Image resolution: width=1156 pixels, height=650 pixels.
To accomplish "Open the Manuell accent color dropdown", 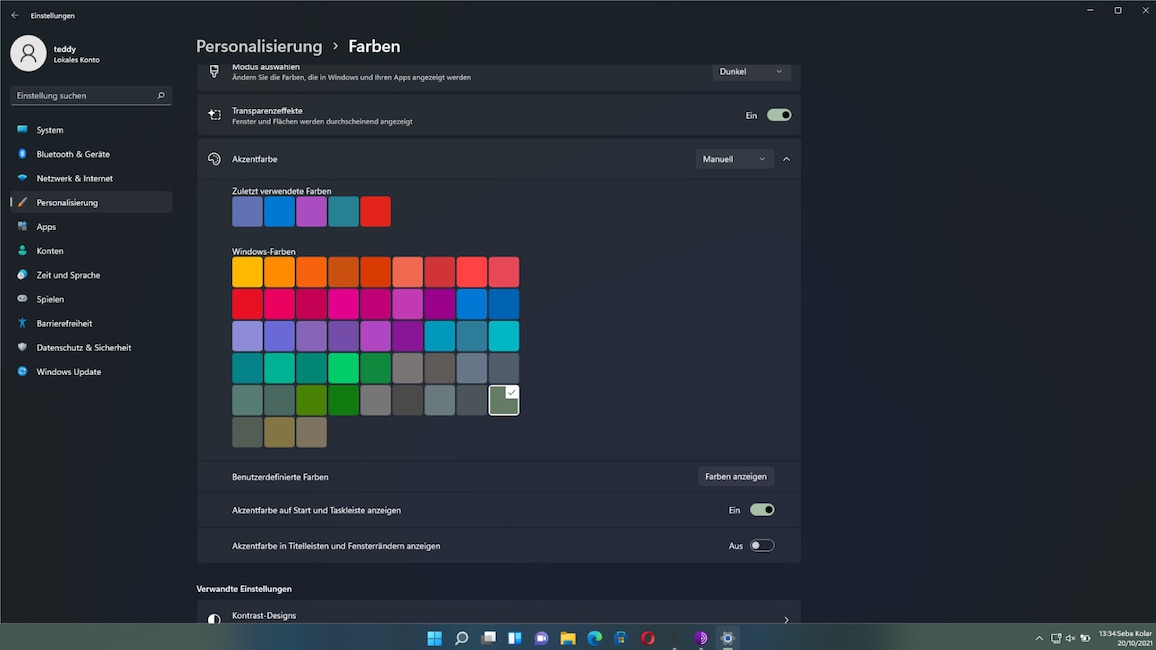I will point(734,158).
